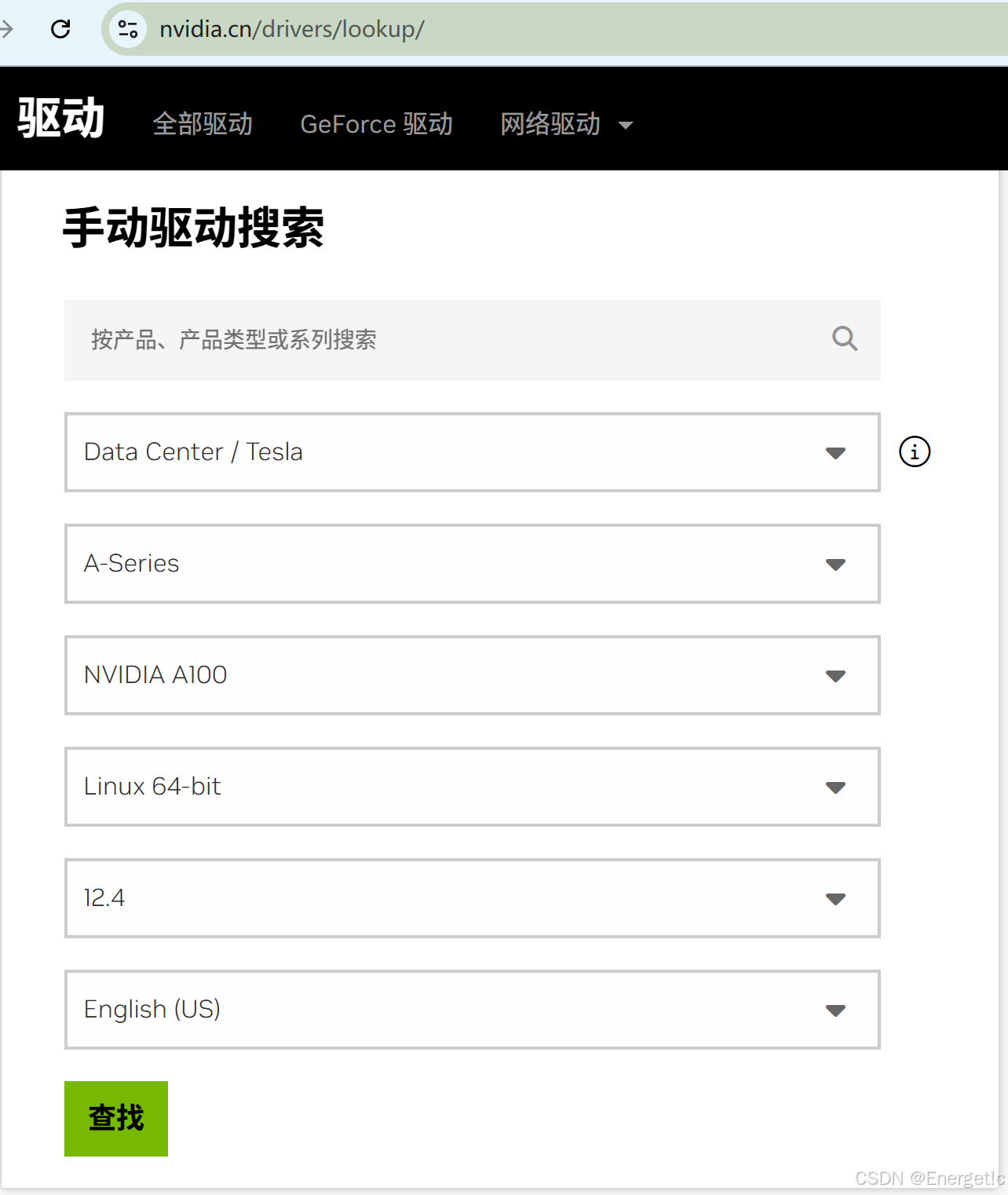This screenshot has height=1195, width=1008.
Task: Click the nvidia.cn/drivers/lookup/ address bar
Action: (x=554, y=29)
